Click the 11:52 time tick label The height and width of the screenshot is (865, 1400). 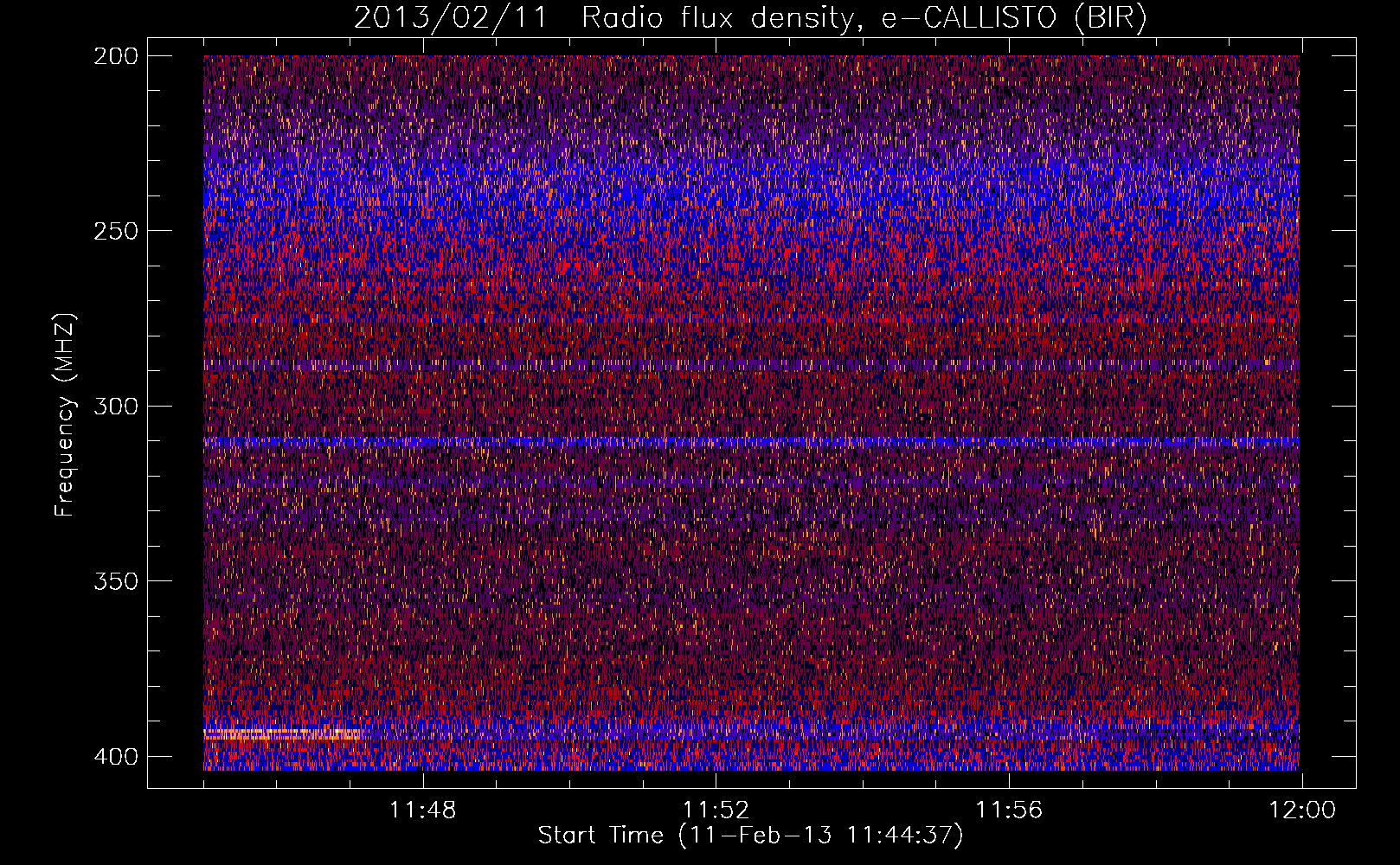716,811
